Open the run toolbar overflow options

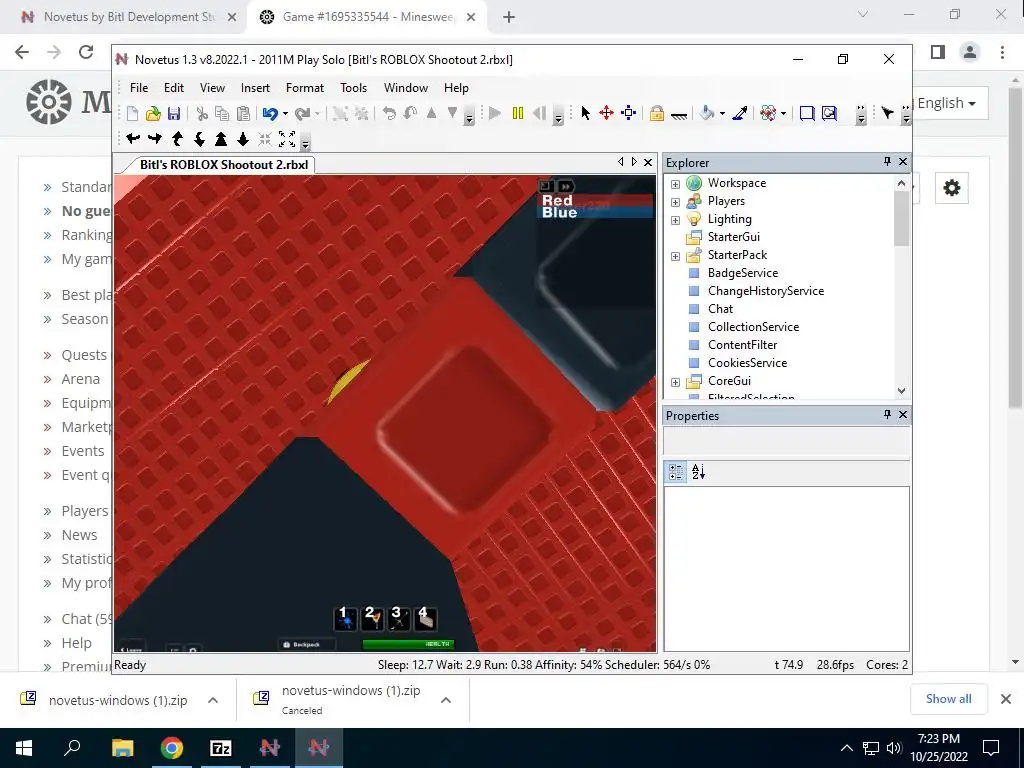(558, 116)
